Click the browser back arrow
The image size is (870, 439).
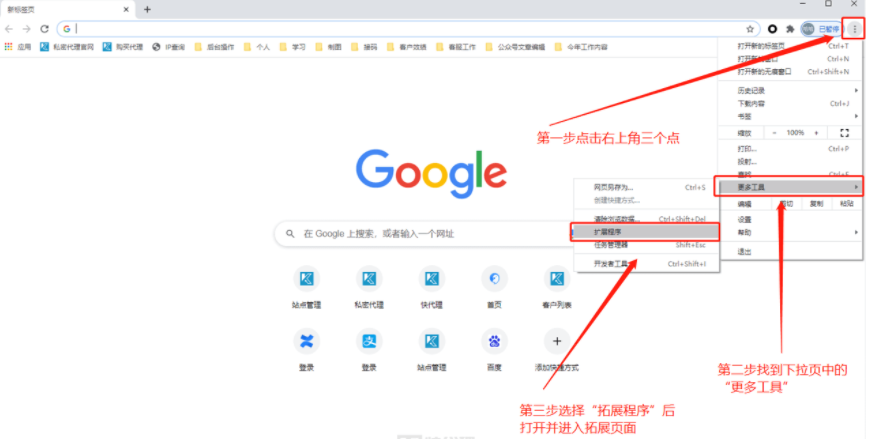9,29
